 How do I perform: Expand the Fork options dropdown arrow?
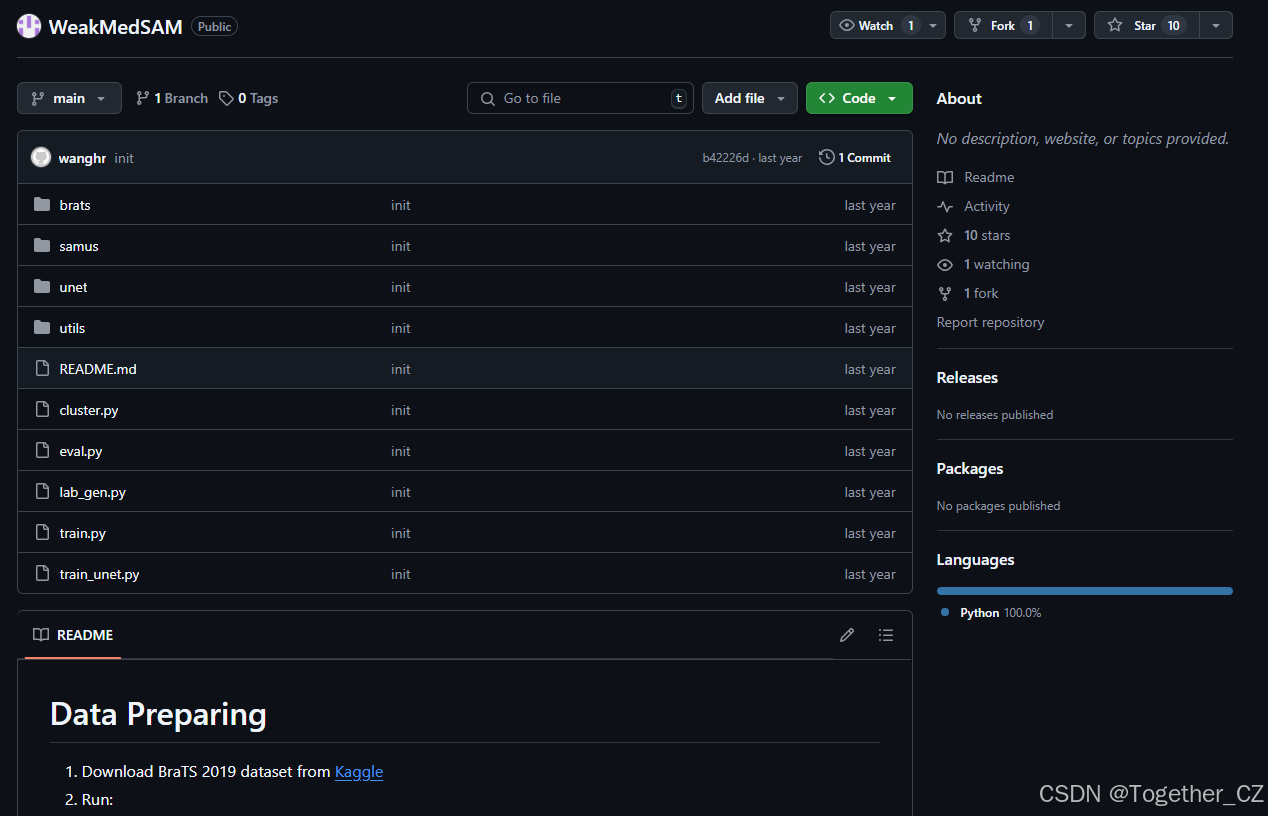(1069, 26)
